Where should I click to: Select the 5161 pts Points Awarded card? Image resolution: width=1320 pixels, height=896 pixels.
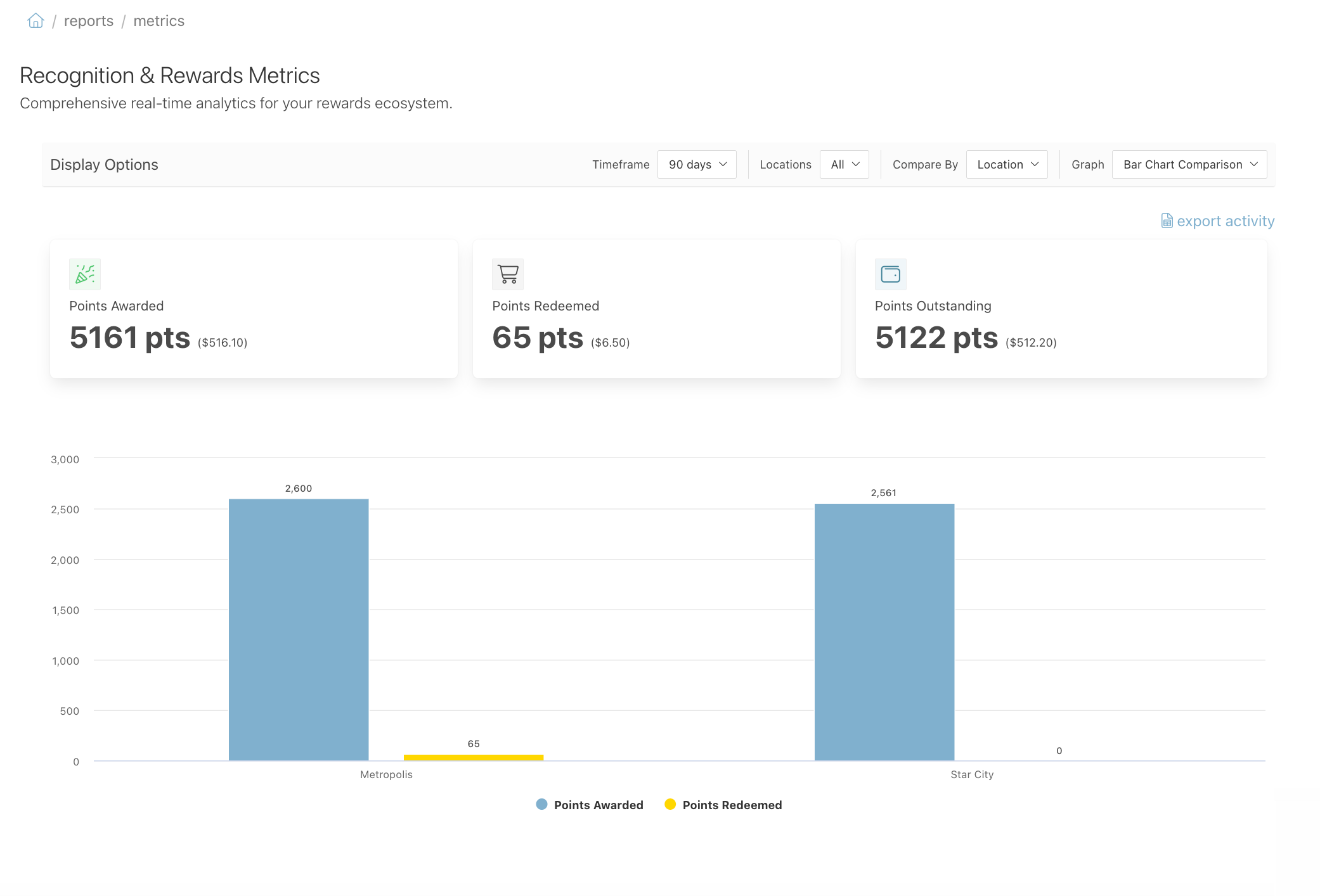pos(254,309)
